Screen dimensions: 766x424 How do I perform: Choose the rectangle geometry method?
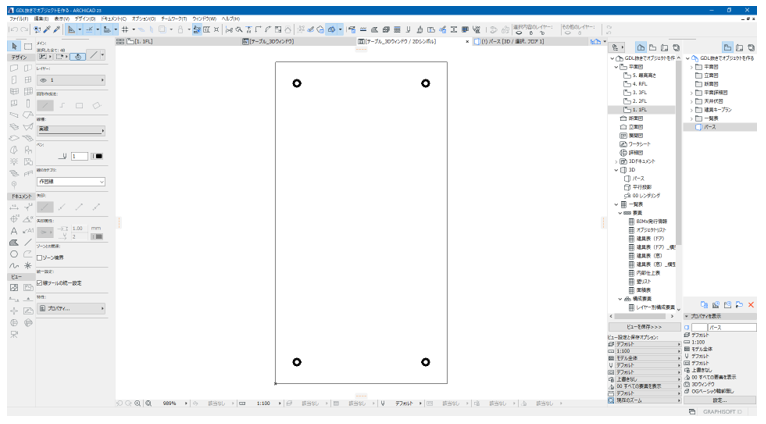coord(79,106)
